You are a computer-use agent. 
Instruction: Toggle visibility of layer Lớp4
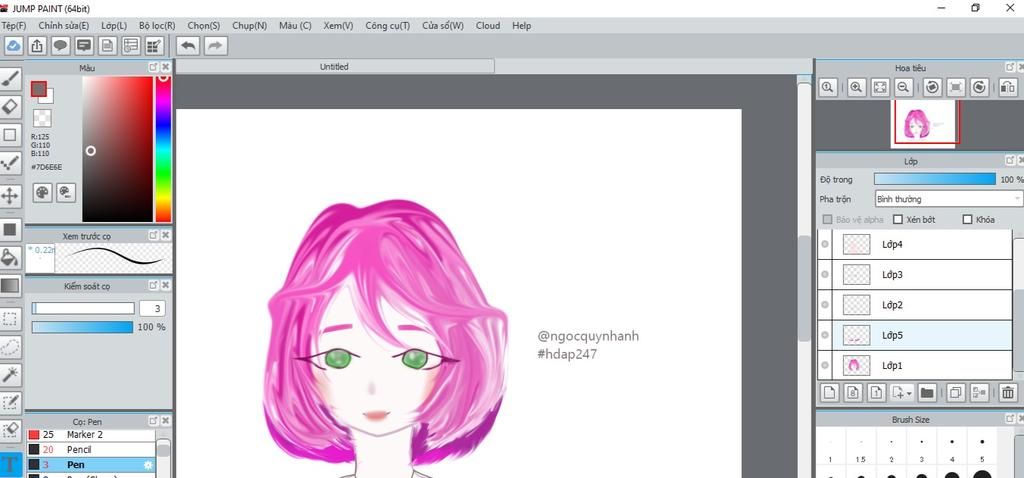pyautogui.click(x=825, y=244)
